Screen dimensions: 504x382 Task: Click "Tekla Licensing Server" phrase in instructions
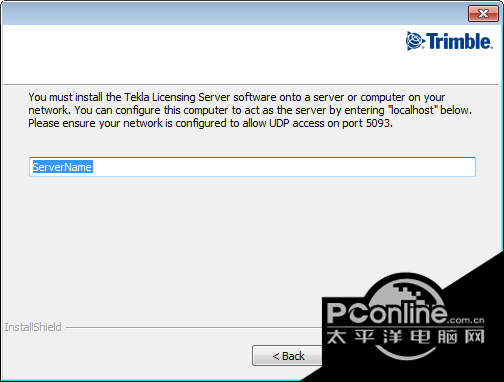177,97
